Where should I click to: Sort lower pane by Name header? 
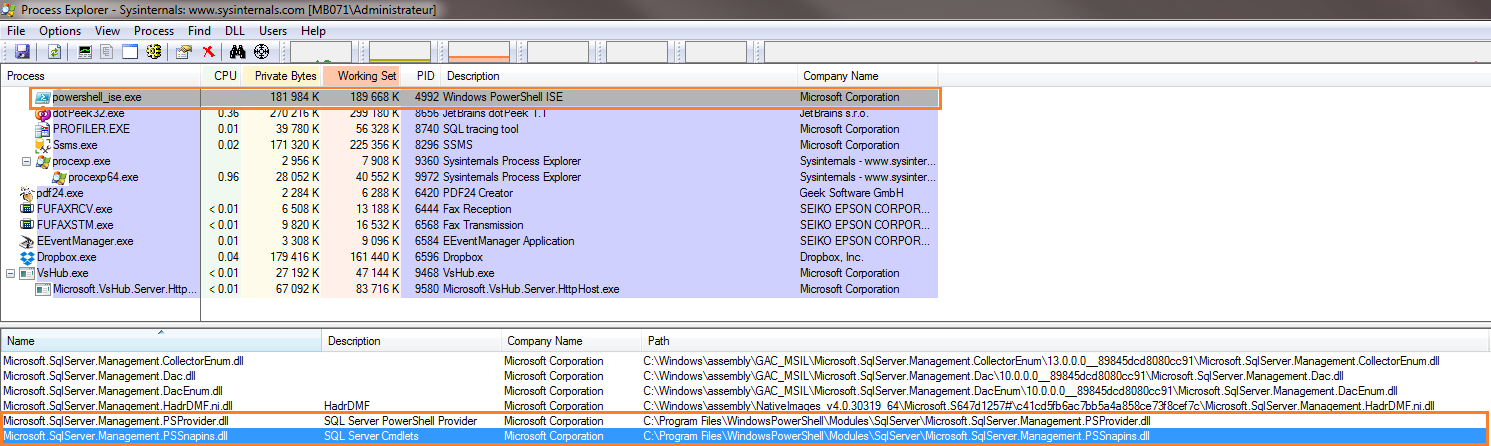(161, 341)
